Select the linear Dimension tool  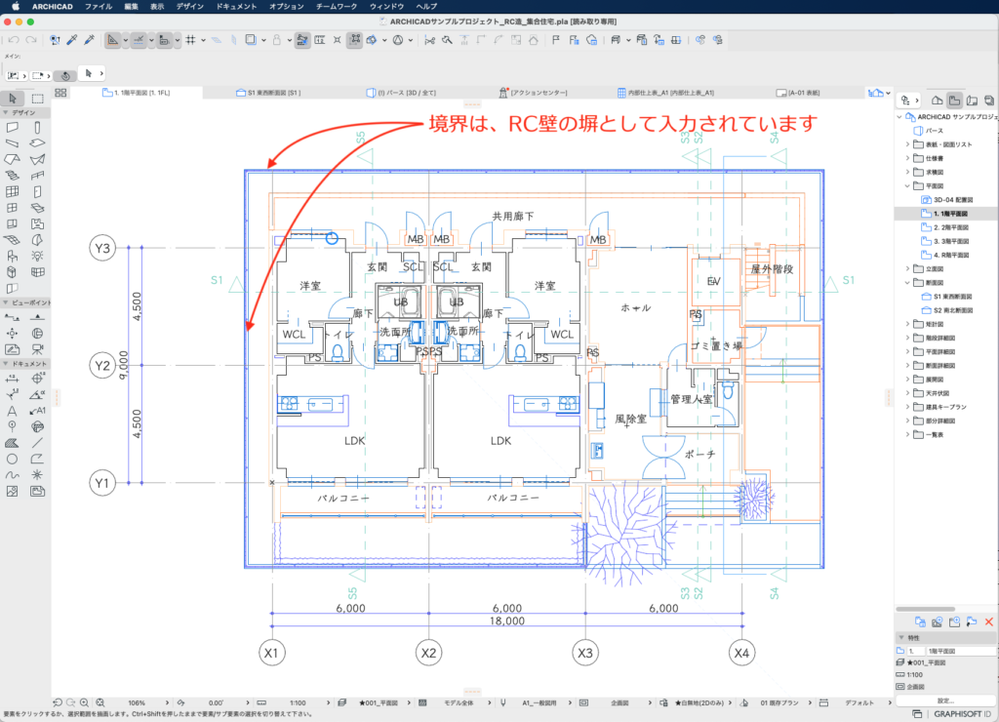point(12,378)
